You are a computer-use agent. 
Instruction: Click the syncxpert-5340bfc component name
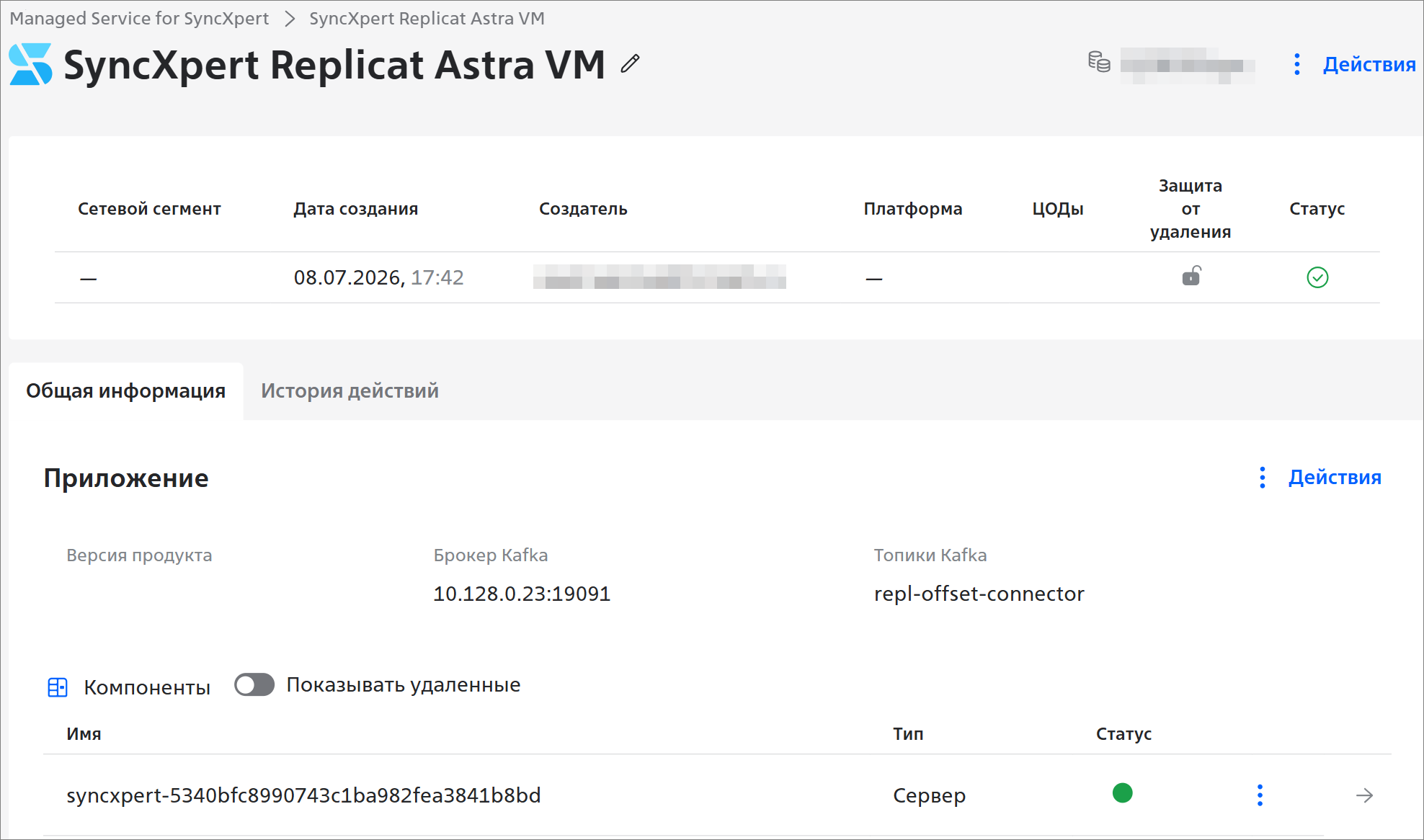[x=303, y=795]
